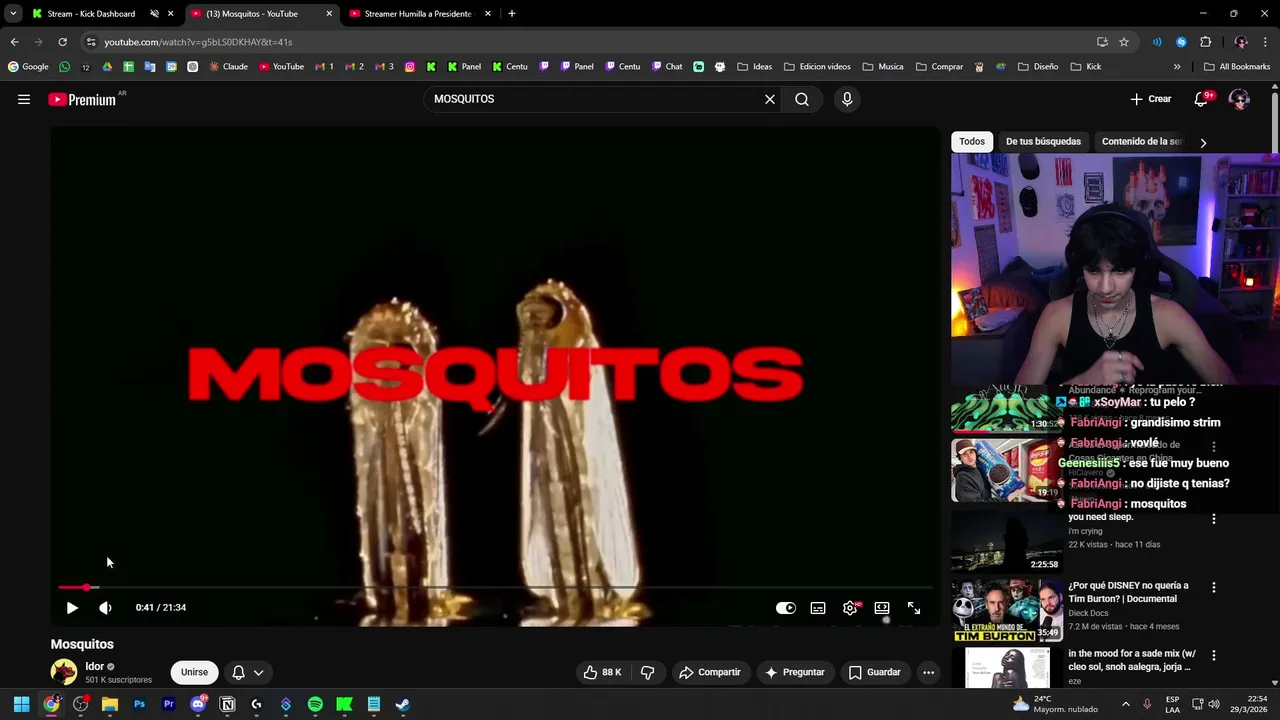
Task: Open the Claude bookmark
Action: [228, 67]
